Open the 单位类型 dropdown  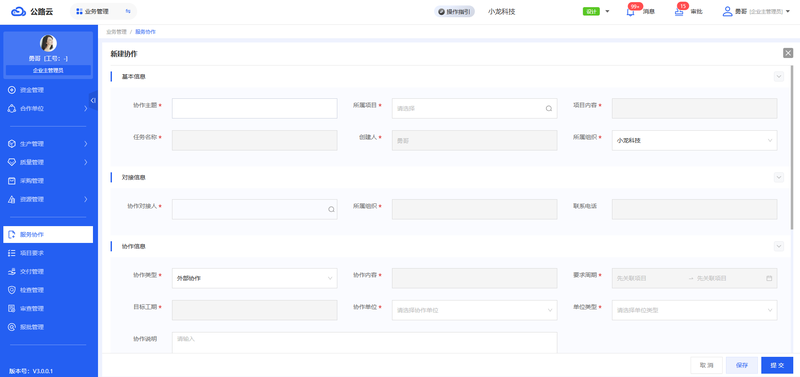(694, 310)
